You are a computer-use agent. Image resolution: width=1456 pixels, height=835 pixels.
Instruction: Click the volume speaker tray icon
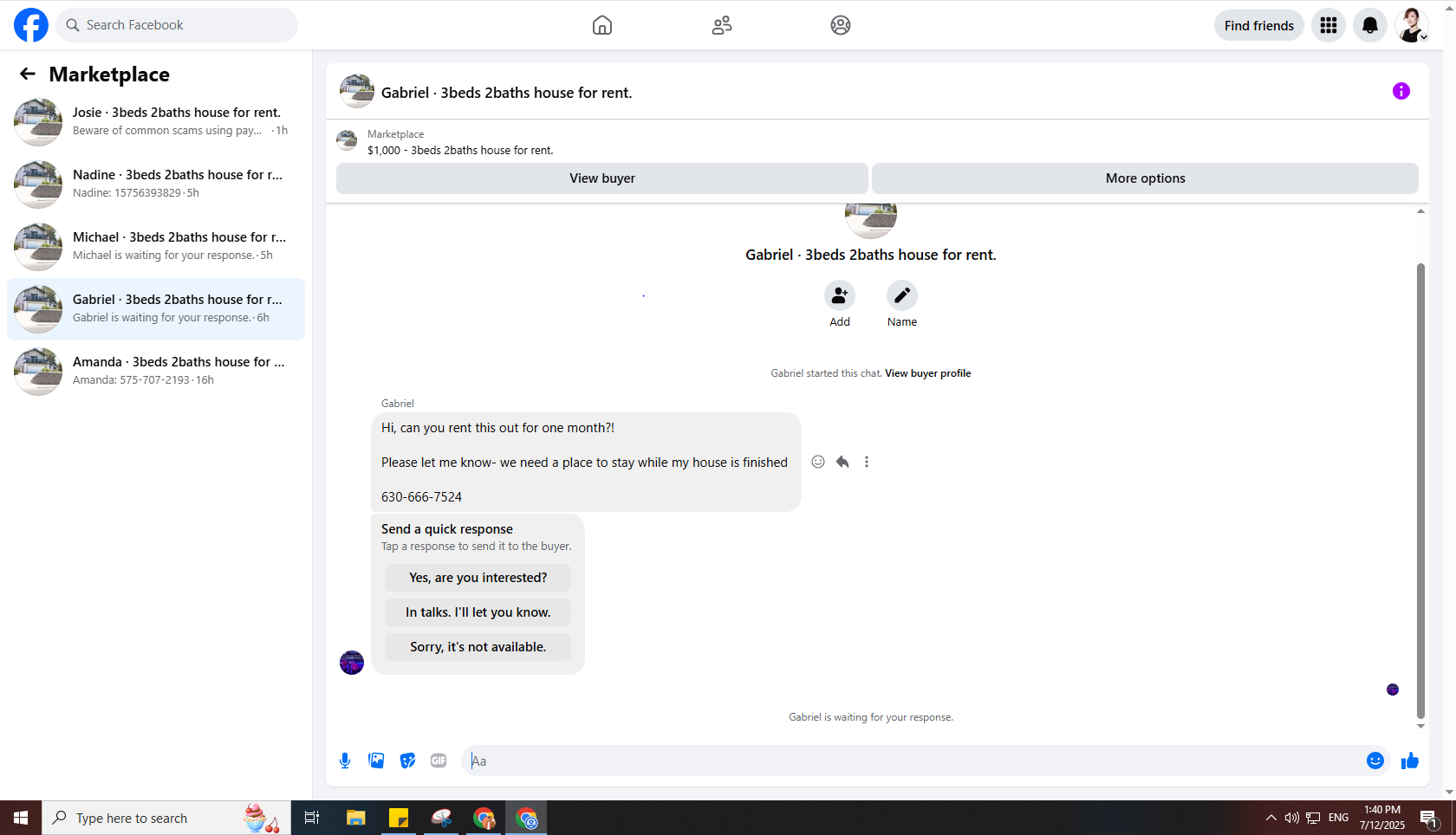[1292, 818]
